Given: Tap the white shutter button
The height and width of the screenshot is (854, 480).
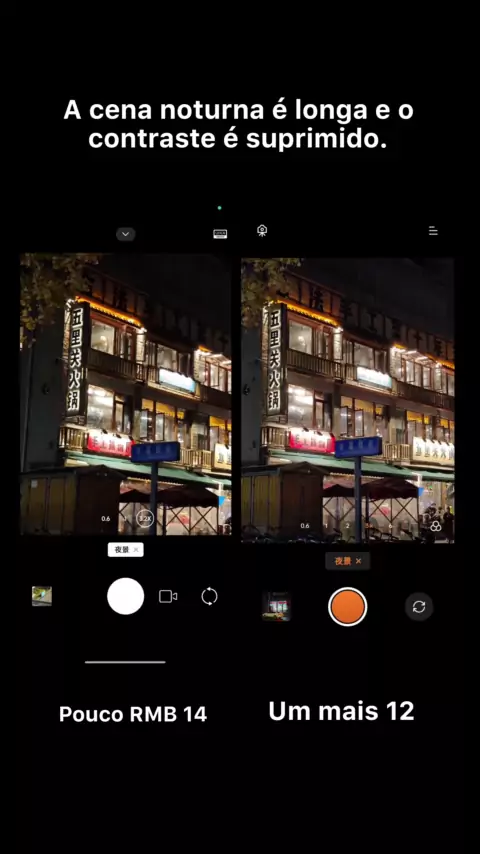Looking at the screenshot, I should tap(125, 596).
